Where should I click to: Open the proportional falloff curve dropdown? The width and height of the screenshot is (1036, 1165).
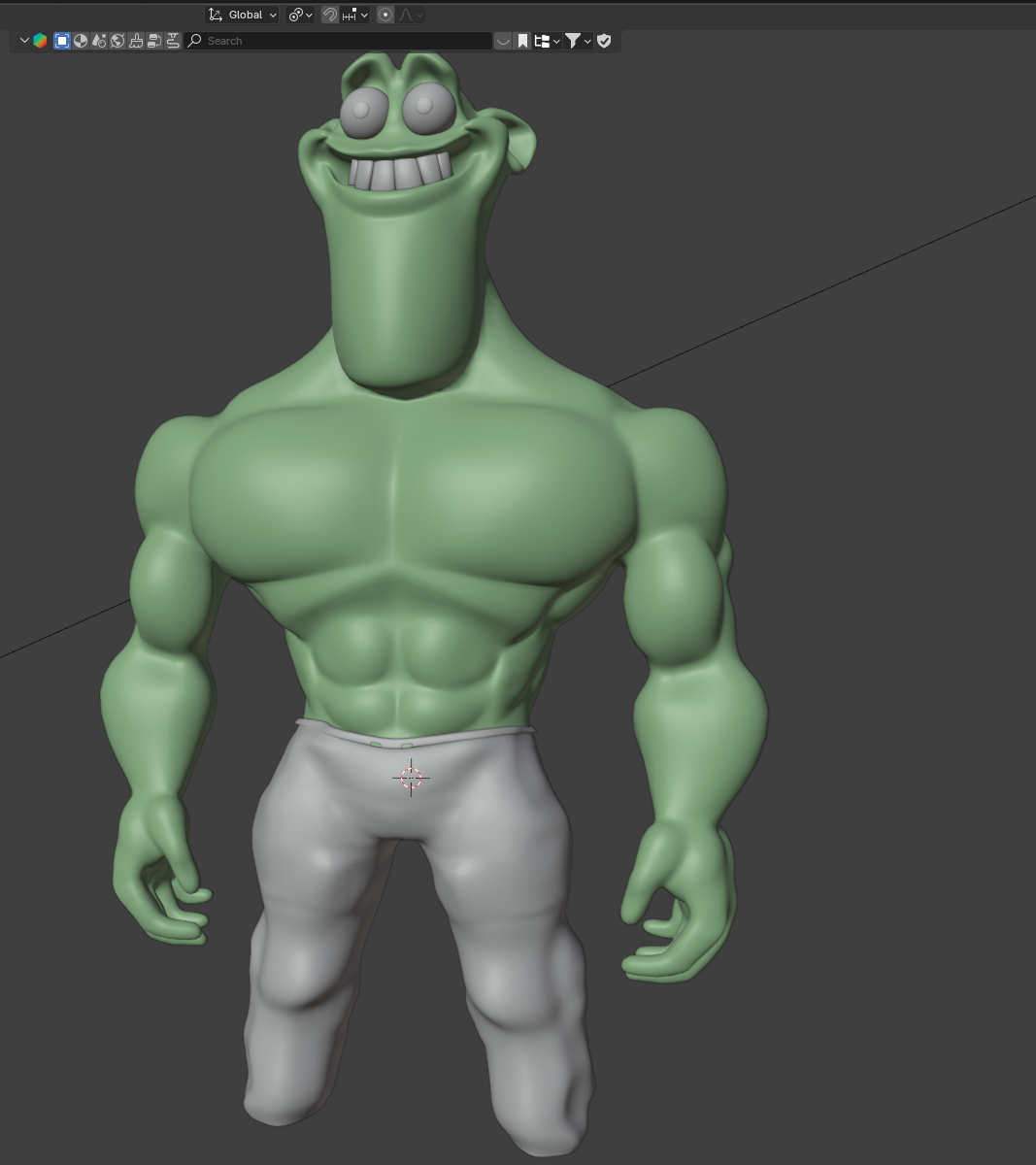[x=410, y=15]
